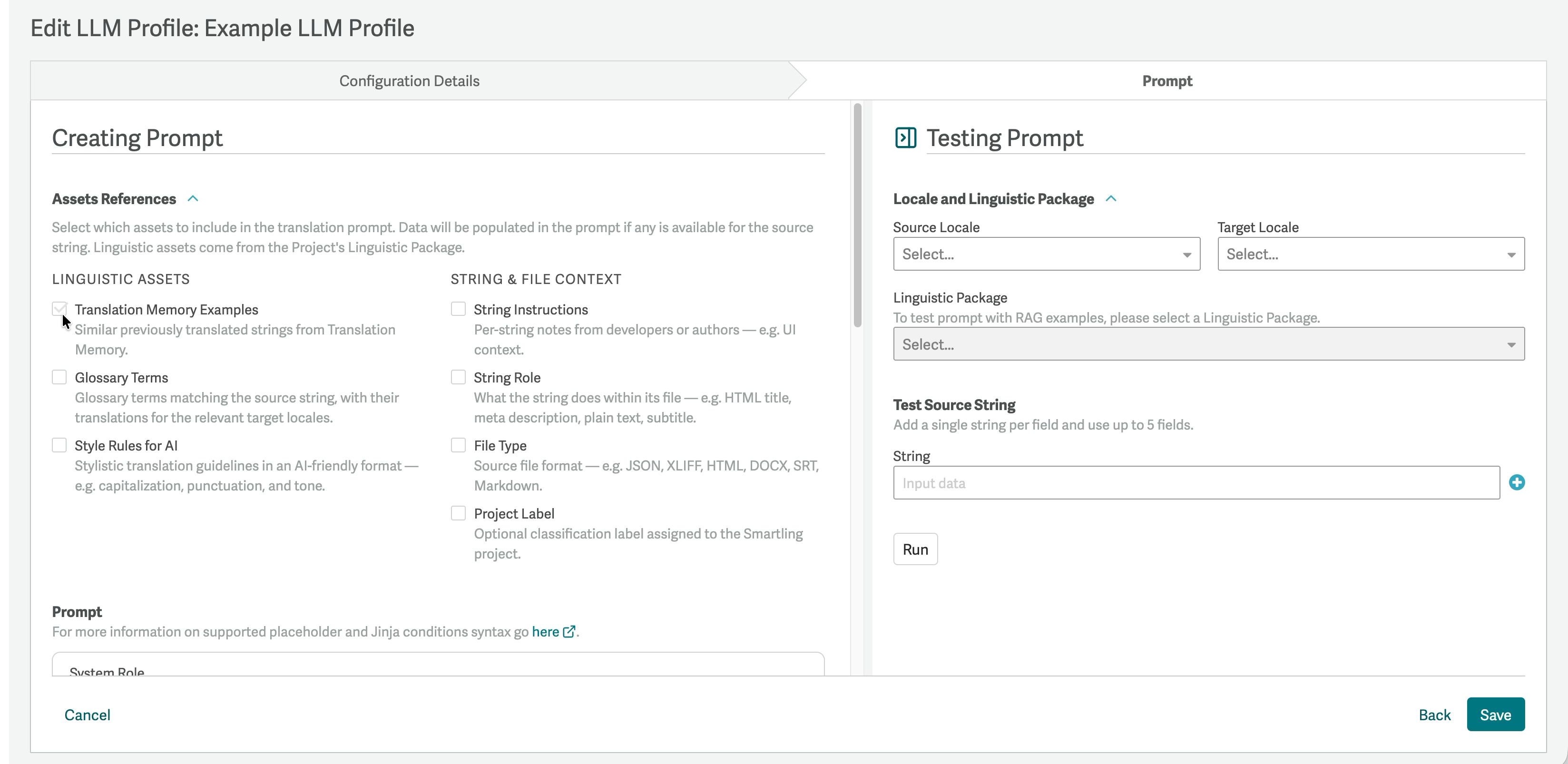
Task: Enable Glossary Terms checkbox
Action: click(x=59, y=377)
